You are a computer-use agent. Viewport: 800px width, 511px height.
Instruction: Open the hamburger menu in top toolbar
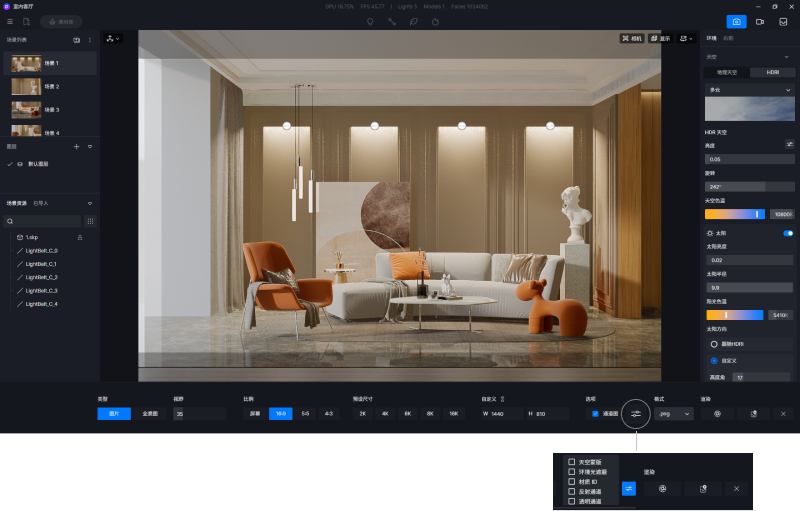click(x=11, y=21)
